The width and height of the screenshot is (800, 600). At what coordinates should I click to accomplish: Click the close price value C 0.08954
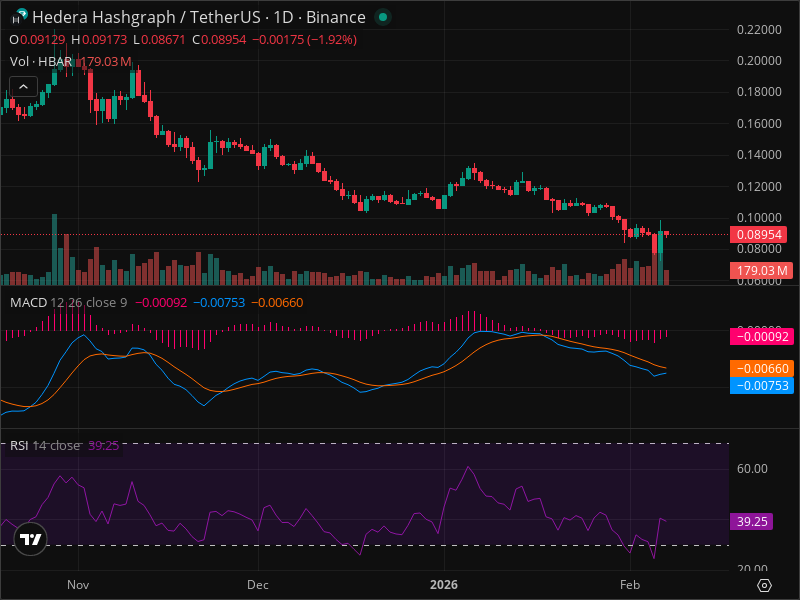(219, 40)
